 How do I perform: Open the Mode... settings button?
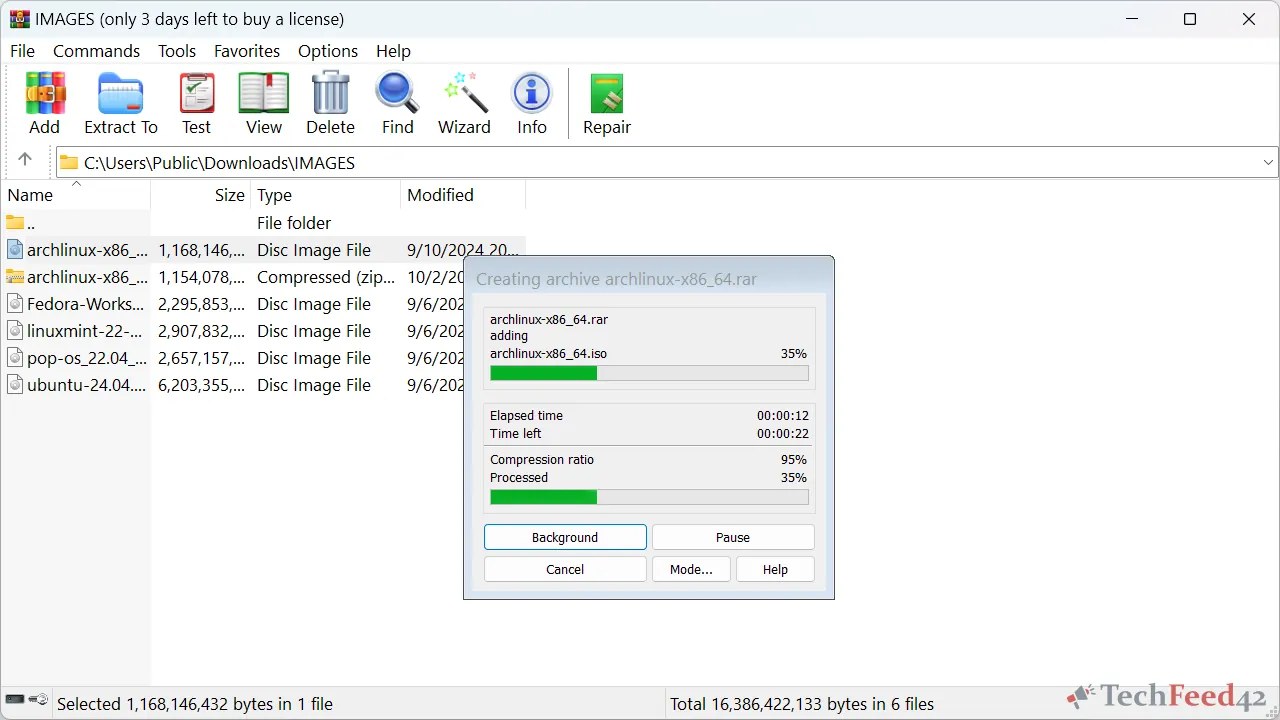(x=691, y=569)
